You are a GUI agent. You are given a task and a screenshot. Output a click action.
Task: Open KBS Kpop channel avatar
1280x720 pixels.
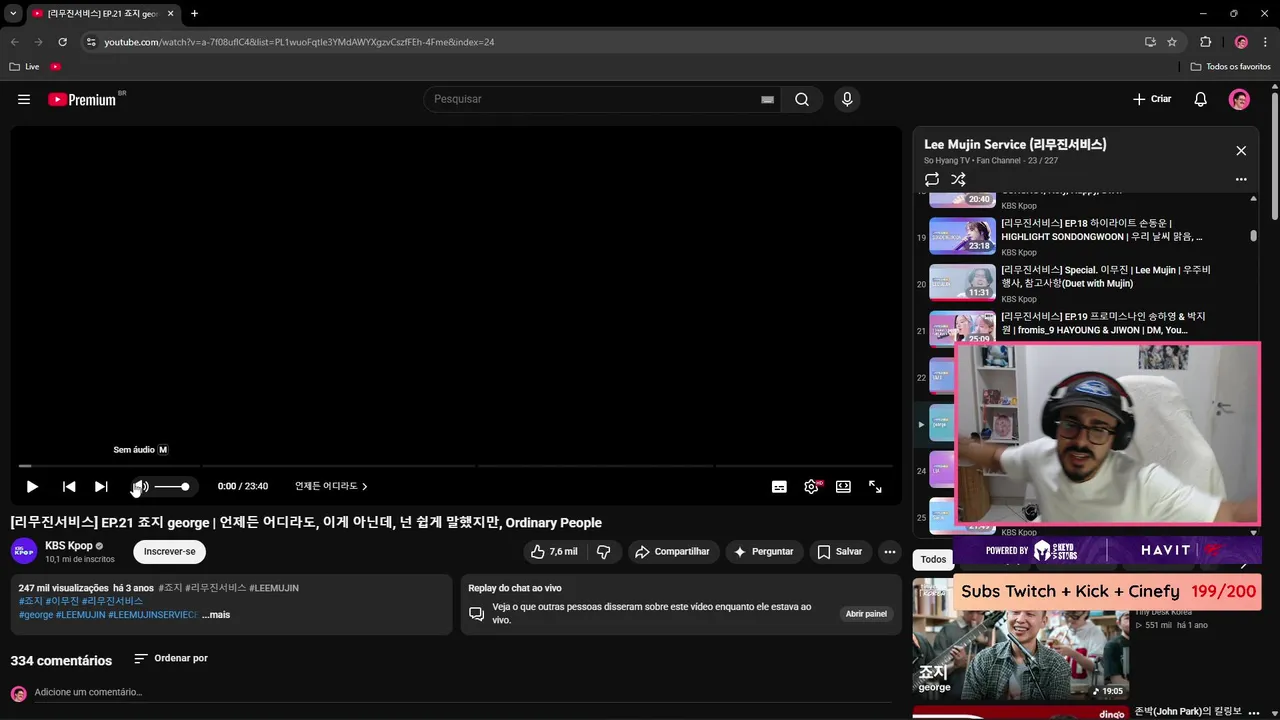(x=24, y=551)
